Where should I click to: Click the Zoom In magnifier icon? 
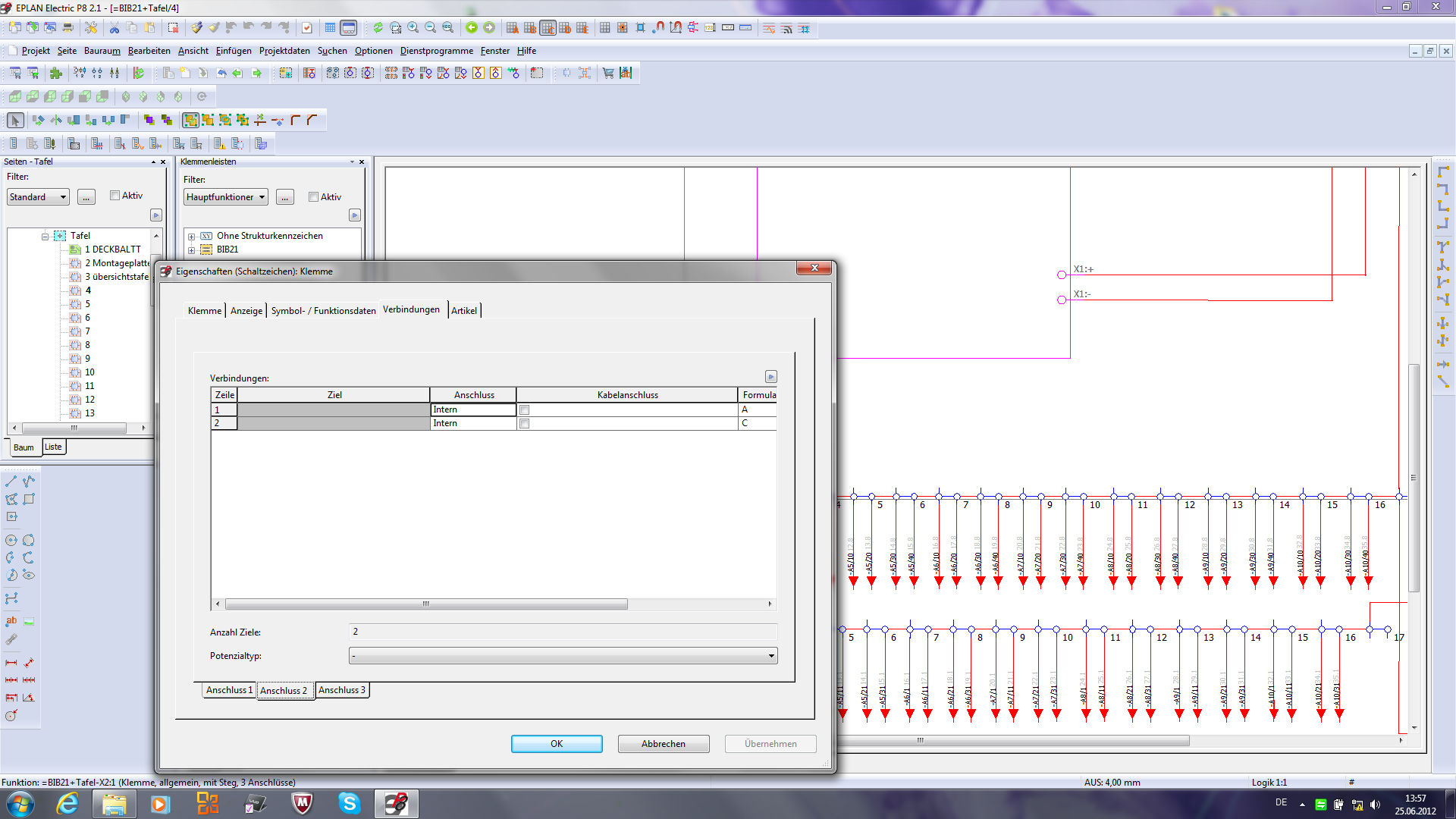413,28
